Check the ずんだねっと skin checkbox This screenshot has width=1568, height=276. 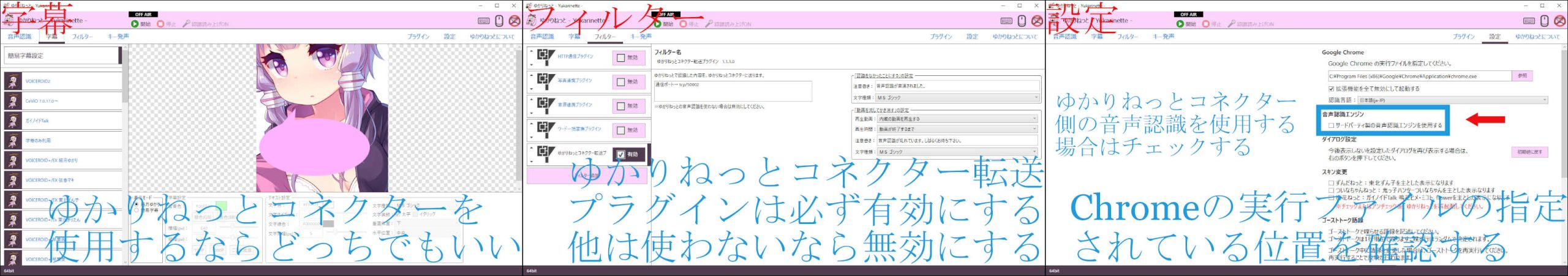pyautogui.click(x=1331, y=182)
